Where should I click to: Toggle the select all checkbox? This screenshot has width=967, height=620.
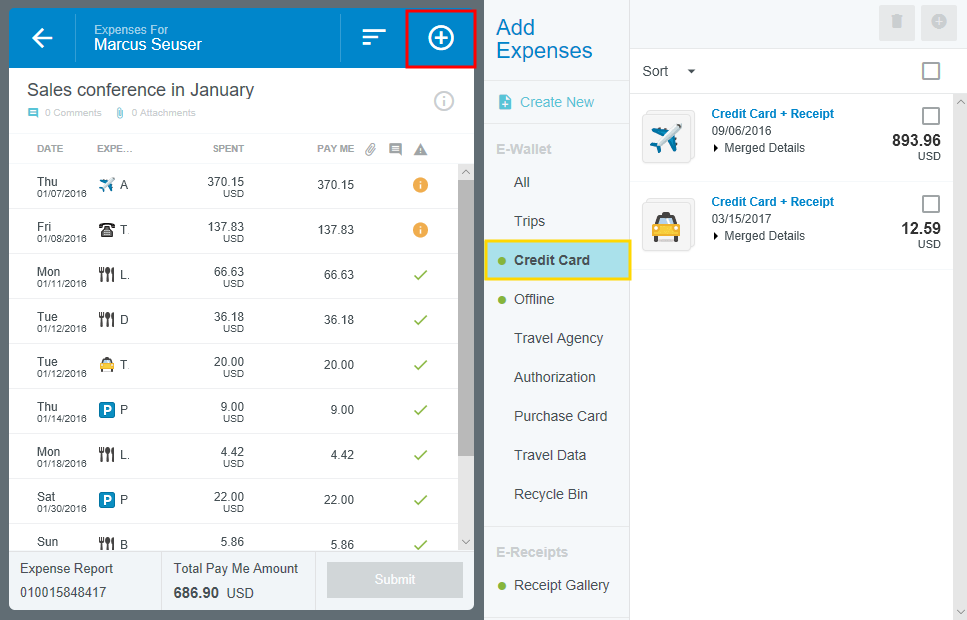pyautogui.click(x=931, y=71)
